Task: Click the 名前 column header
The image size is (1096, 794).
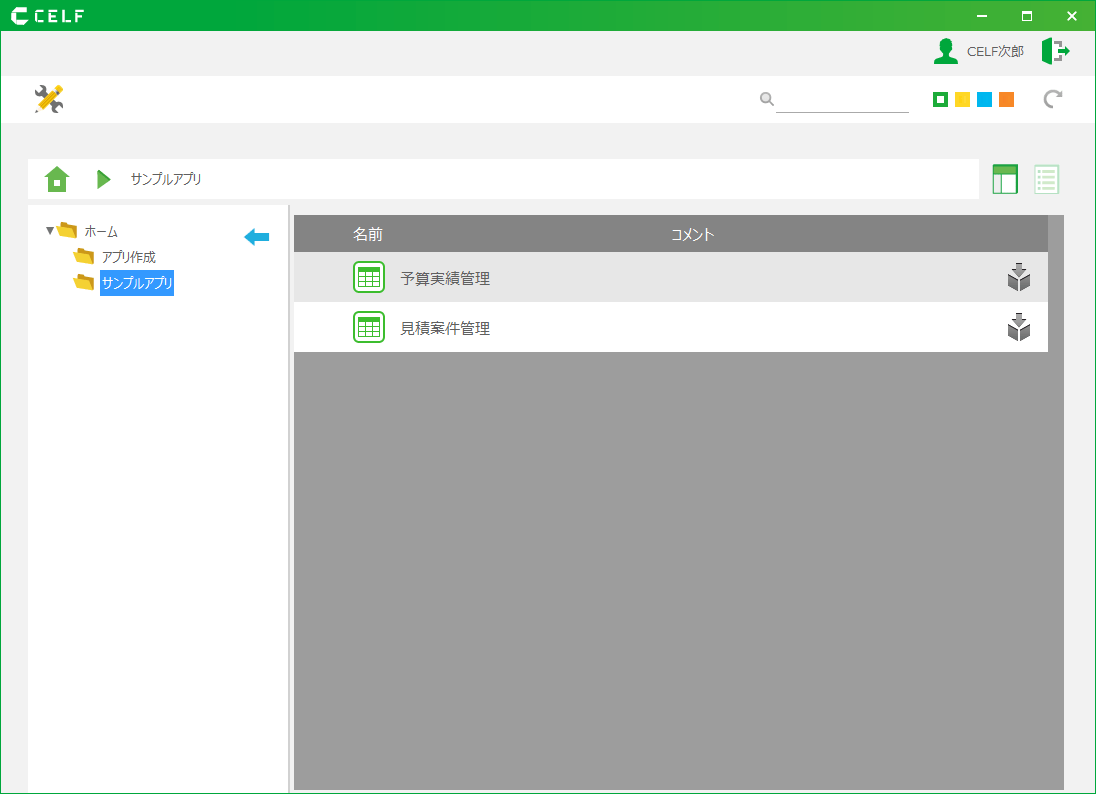Action: (367, 234)
